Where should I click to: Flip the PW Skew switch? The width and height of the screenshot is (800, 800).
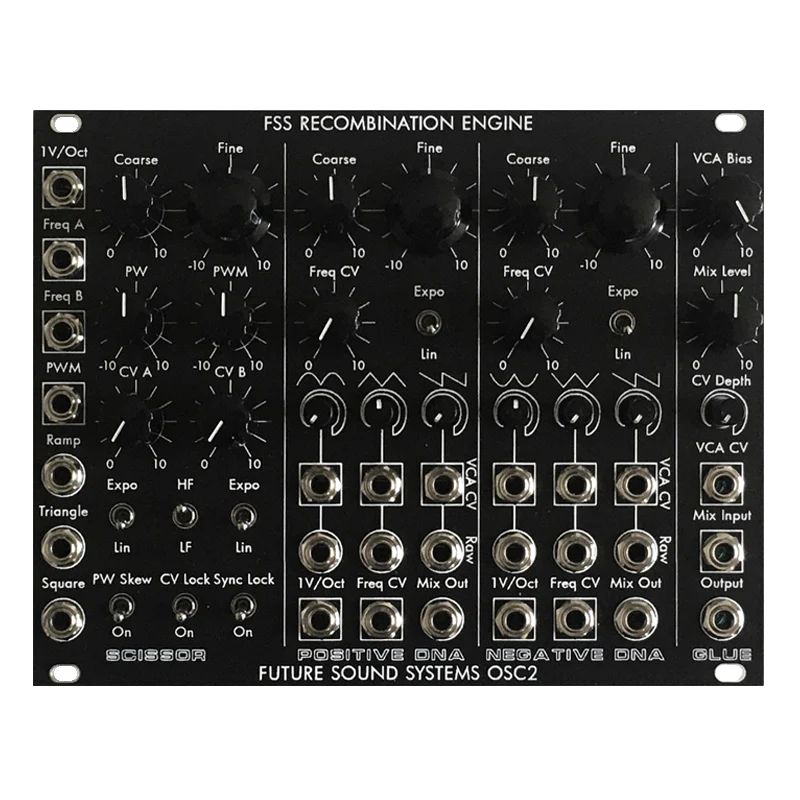click(x=121, y=607)
